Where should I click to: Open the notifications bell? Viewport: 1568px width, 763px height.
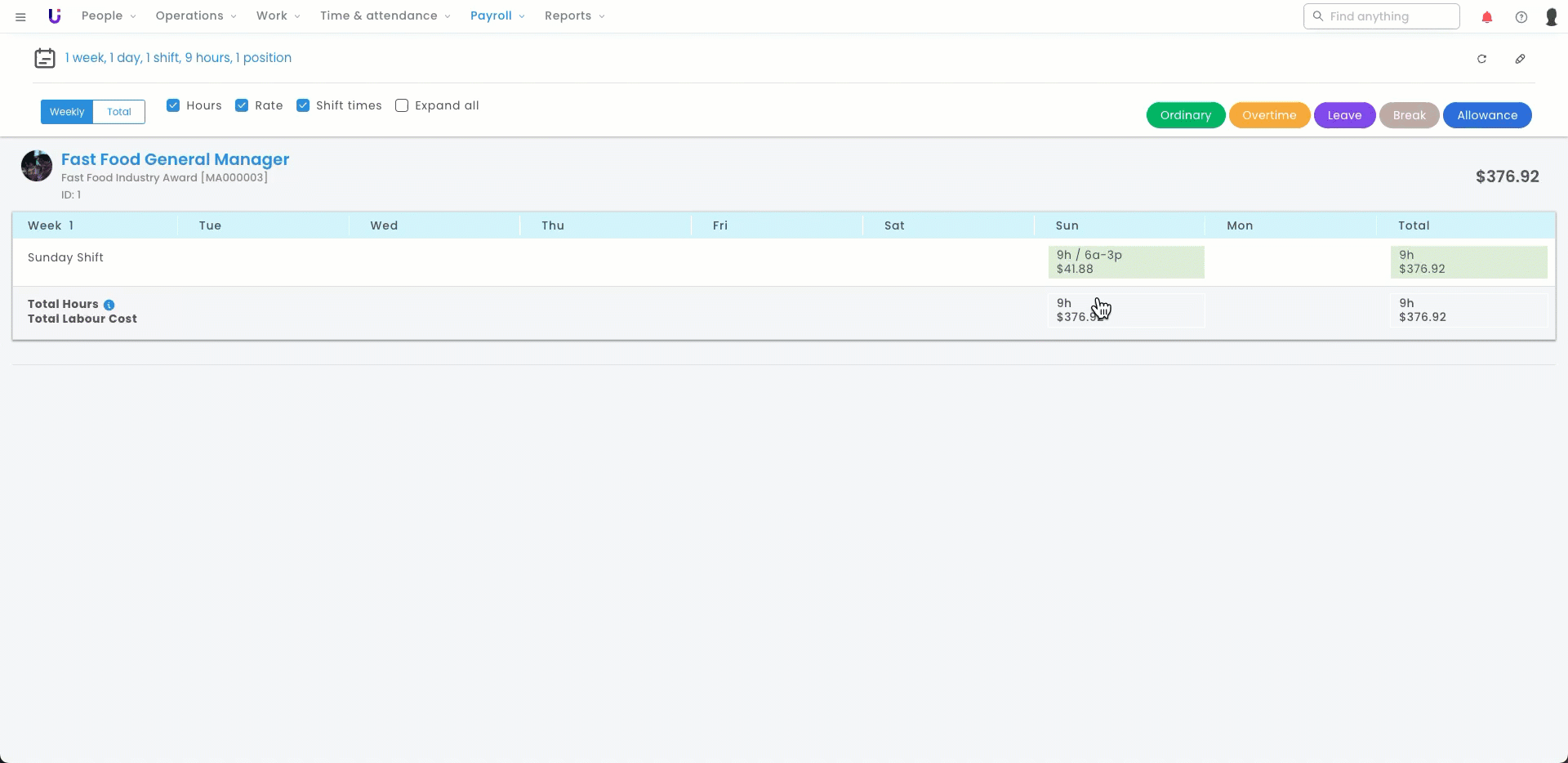click(x=1487, y=17)
